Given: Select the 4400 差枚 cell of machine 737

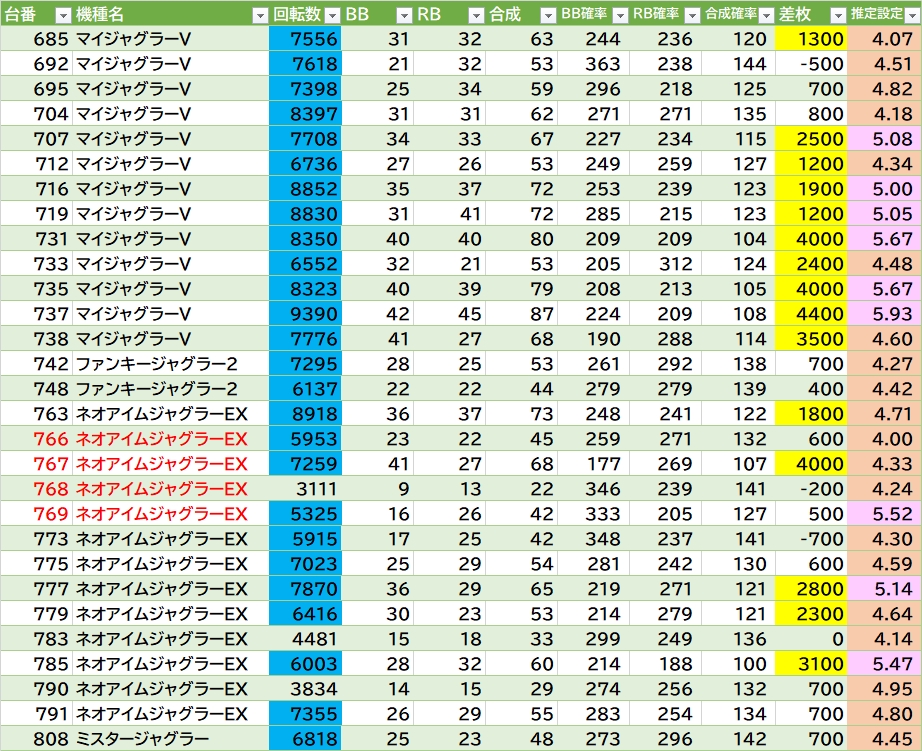Looking at the screenshot, I should (811, 313).
